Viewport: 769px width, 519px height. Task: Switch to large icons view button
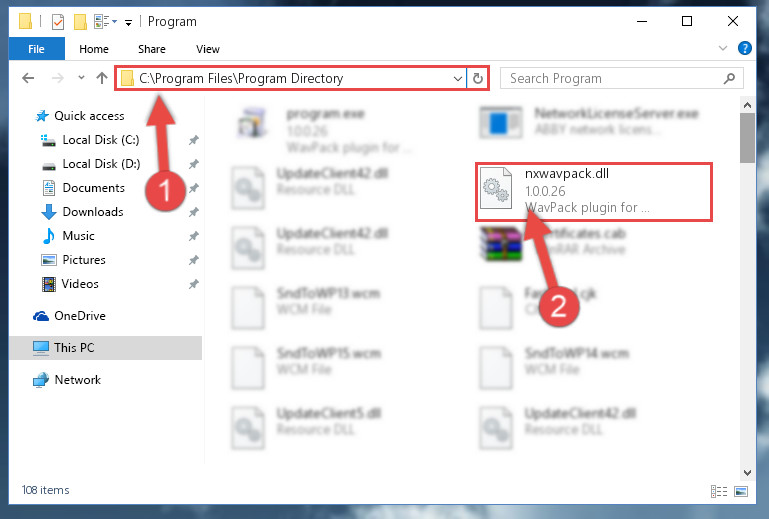[741, 491]
